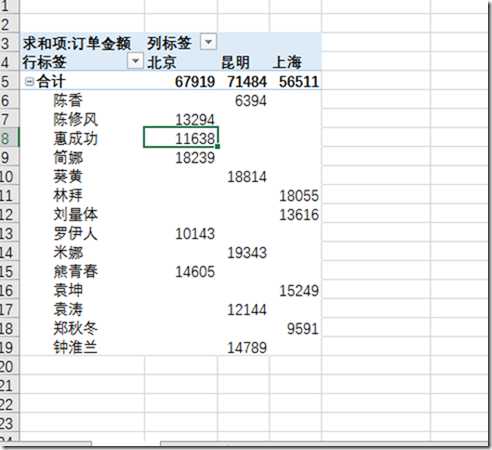Click value 14605 for 熊青春
This screenshot has height=450, width=492.
(x=195, y=272)
